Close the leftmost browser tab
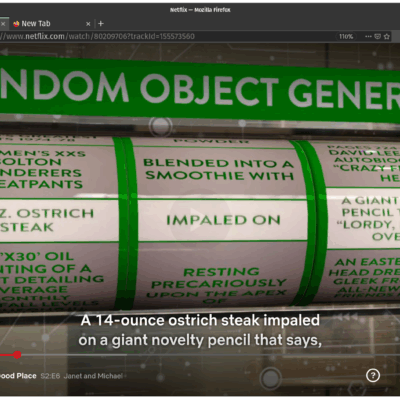Image resolution: width=400 pixels, height=400 pixels. (3, 24)
